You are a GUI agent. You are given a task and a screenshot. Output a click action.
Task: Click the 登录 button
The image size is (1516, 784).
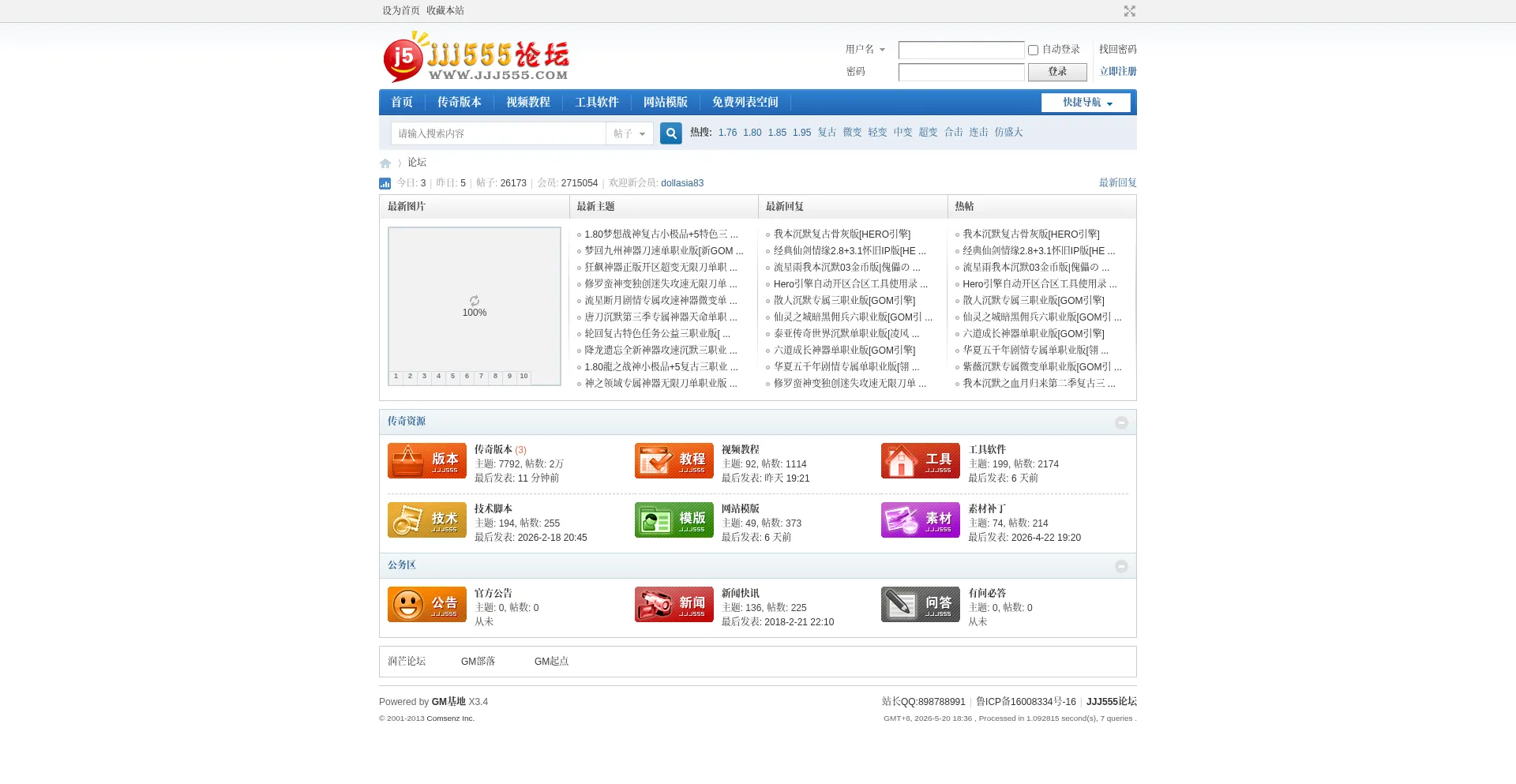click(1057, 72)
